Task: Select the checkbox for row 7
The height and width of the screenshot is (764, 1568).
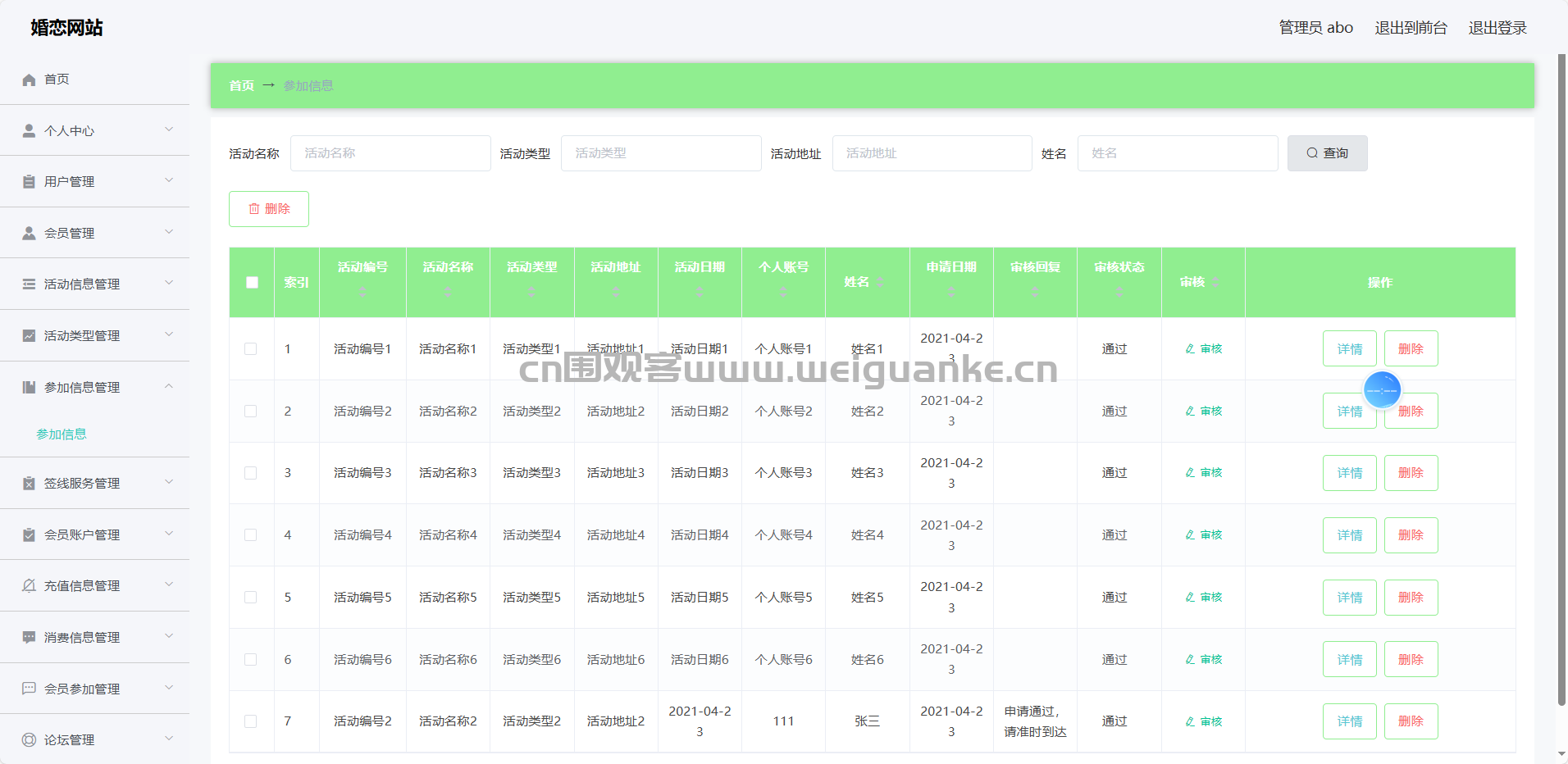Action: 251,721
